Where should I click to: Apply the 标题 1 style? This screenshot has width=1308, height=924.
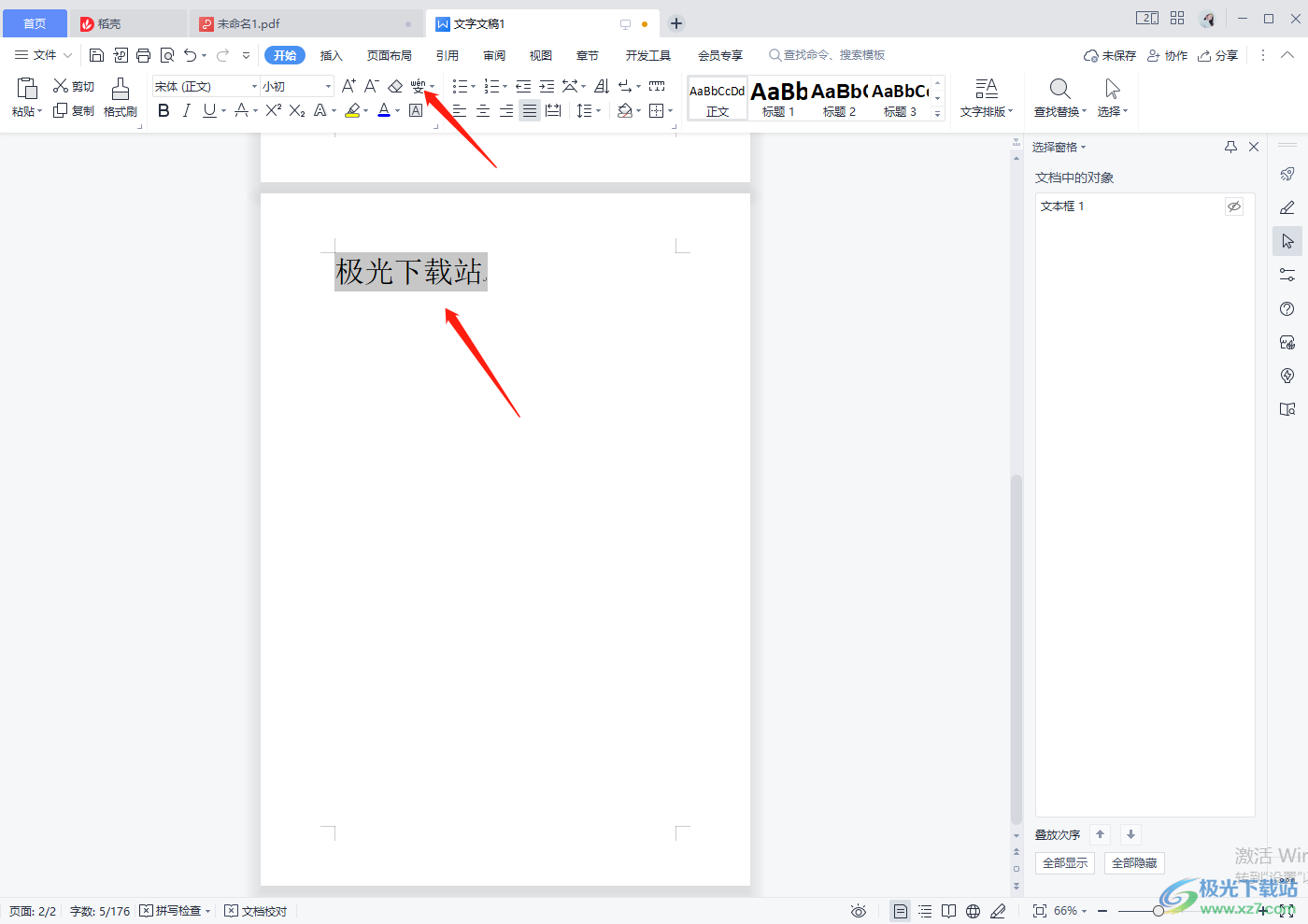[778, 98]
